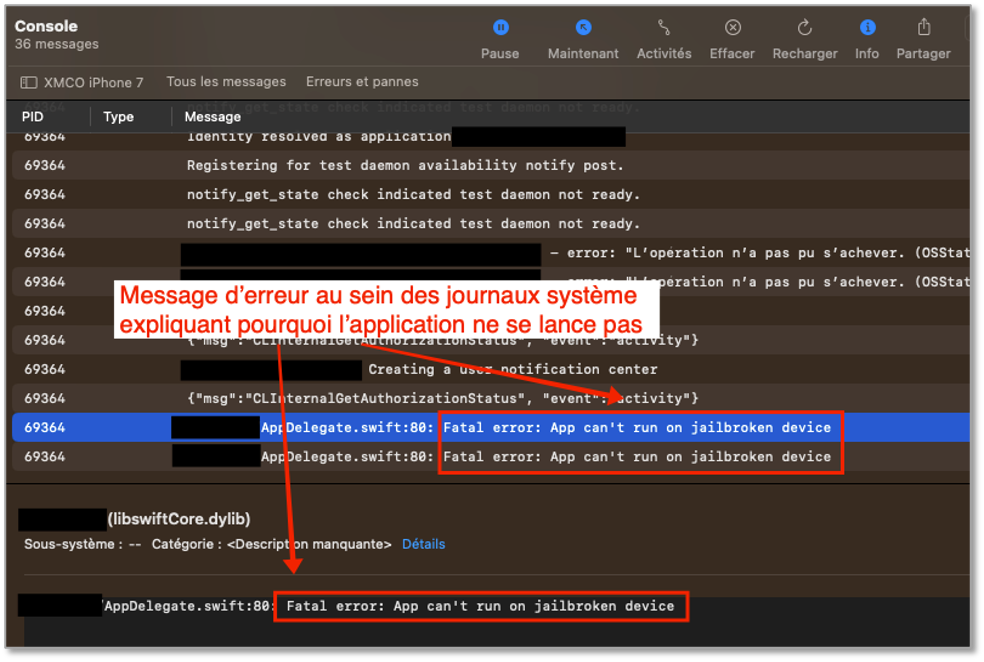Sort by the Type column header
The width and height of the screenshot is (984, 662).
pyautogui.click(x=119, y=117)
